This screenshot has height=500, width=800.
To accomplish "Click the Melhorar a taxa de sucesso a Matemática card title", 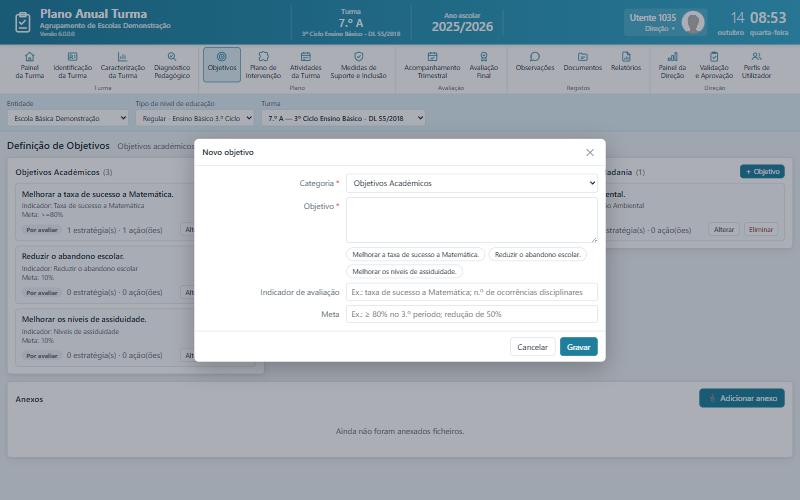I will (97, 194).
